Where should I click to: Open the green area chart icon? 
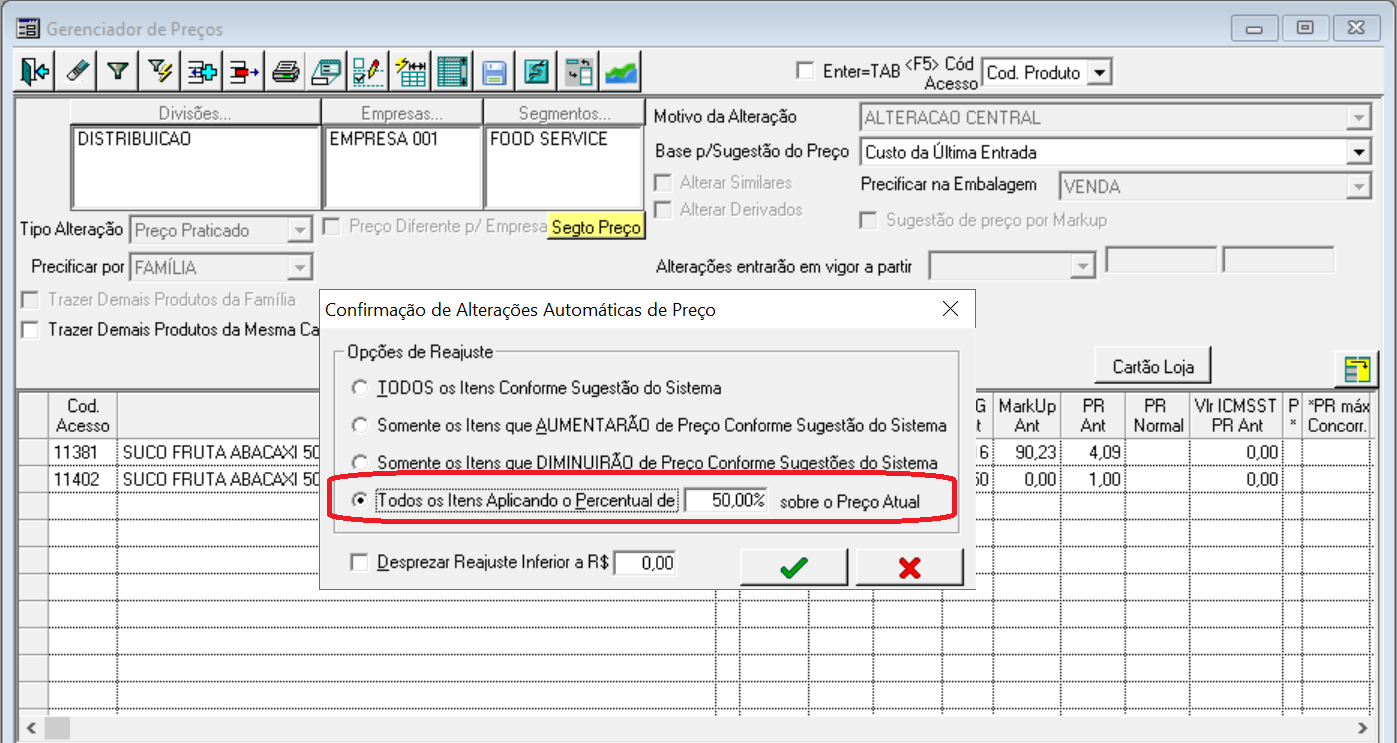tap(620, 72)
